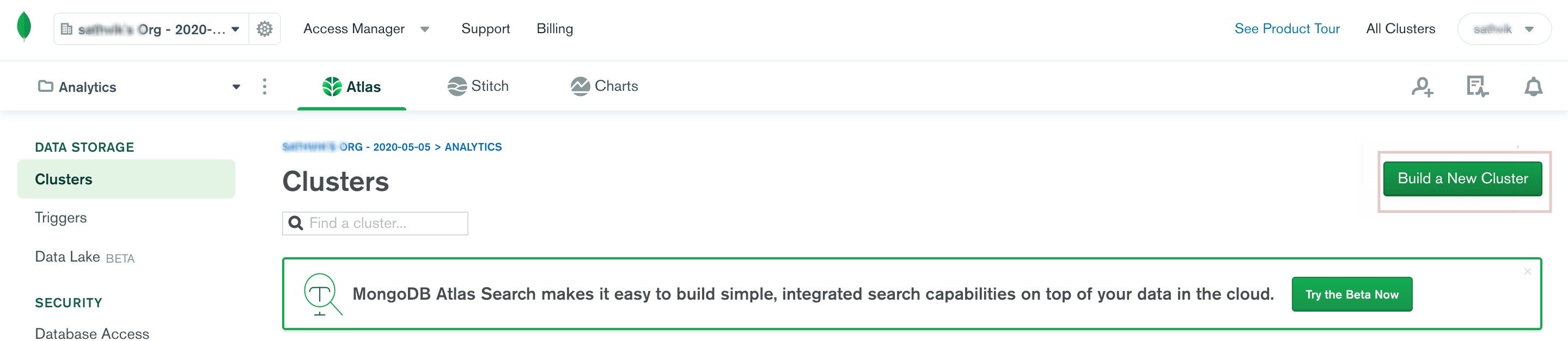Click the Charts chart icon
Image resolution: width=1568 pixels, height=341 pixels.
pyautogui.click(x=580, y=86)
